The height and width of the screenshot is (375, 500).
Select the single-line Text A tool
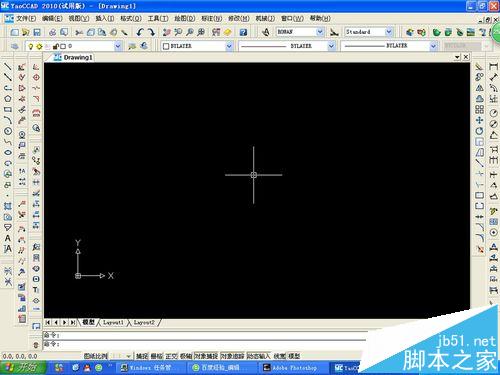[7, 238]
